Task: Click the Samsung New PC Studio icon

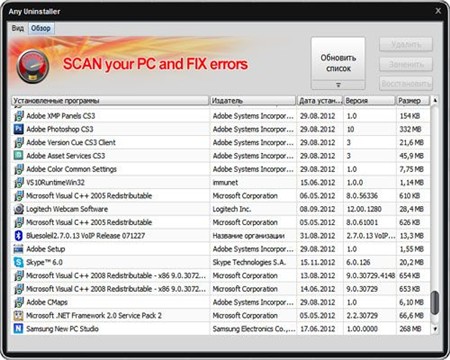Action: pos(18,329)
